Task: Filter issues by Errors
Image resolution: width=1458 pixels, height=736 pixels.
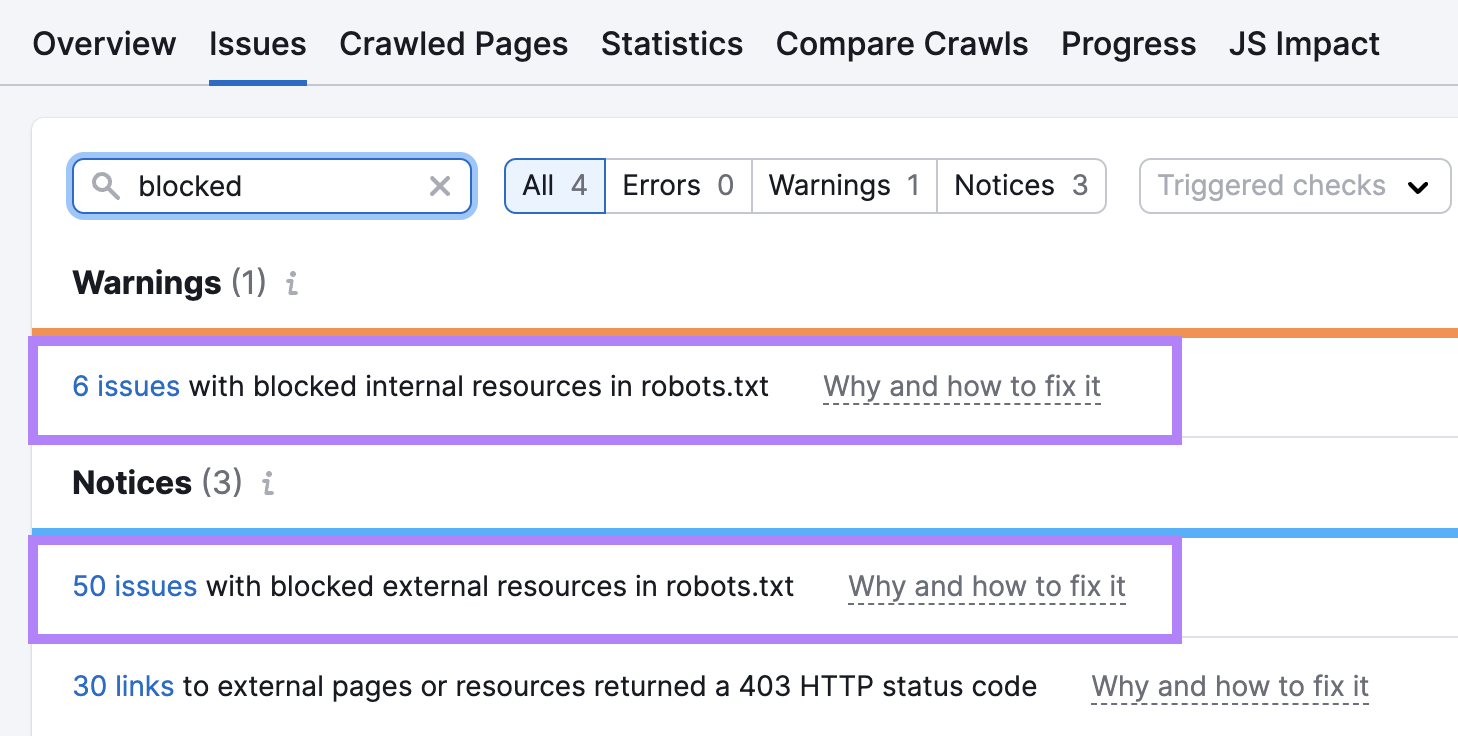Action: (678, 186)
